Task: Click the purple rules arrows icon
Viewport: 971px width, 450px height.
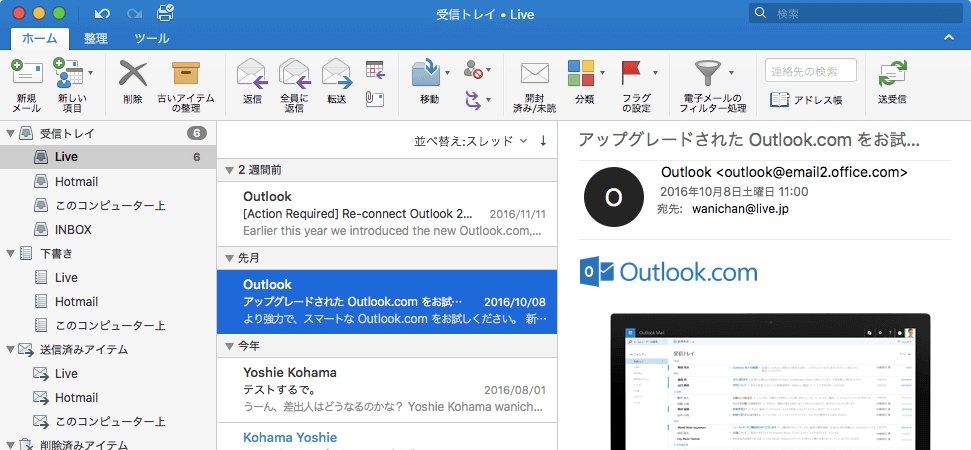Action: pyautogui.click(x=473, y=99)
